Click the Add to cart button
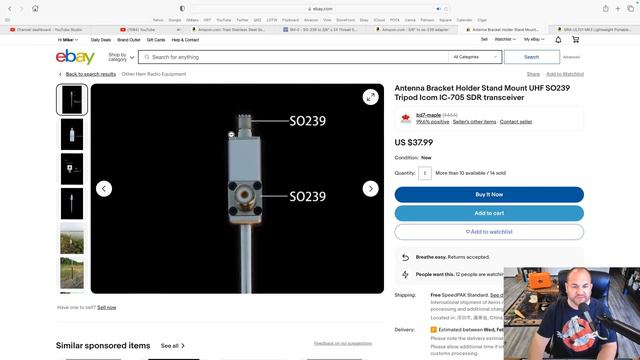The width and height of the screenshot is (640, 360). 489,213
